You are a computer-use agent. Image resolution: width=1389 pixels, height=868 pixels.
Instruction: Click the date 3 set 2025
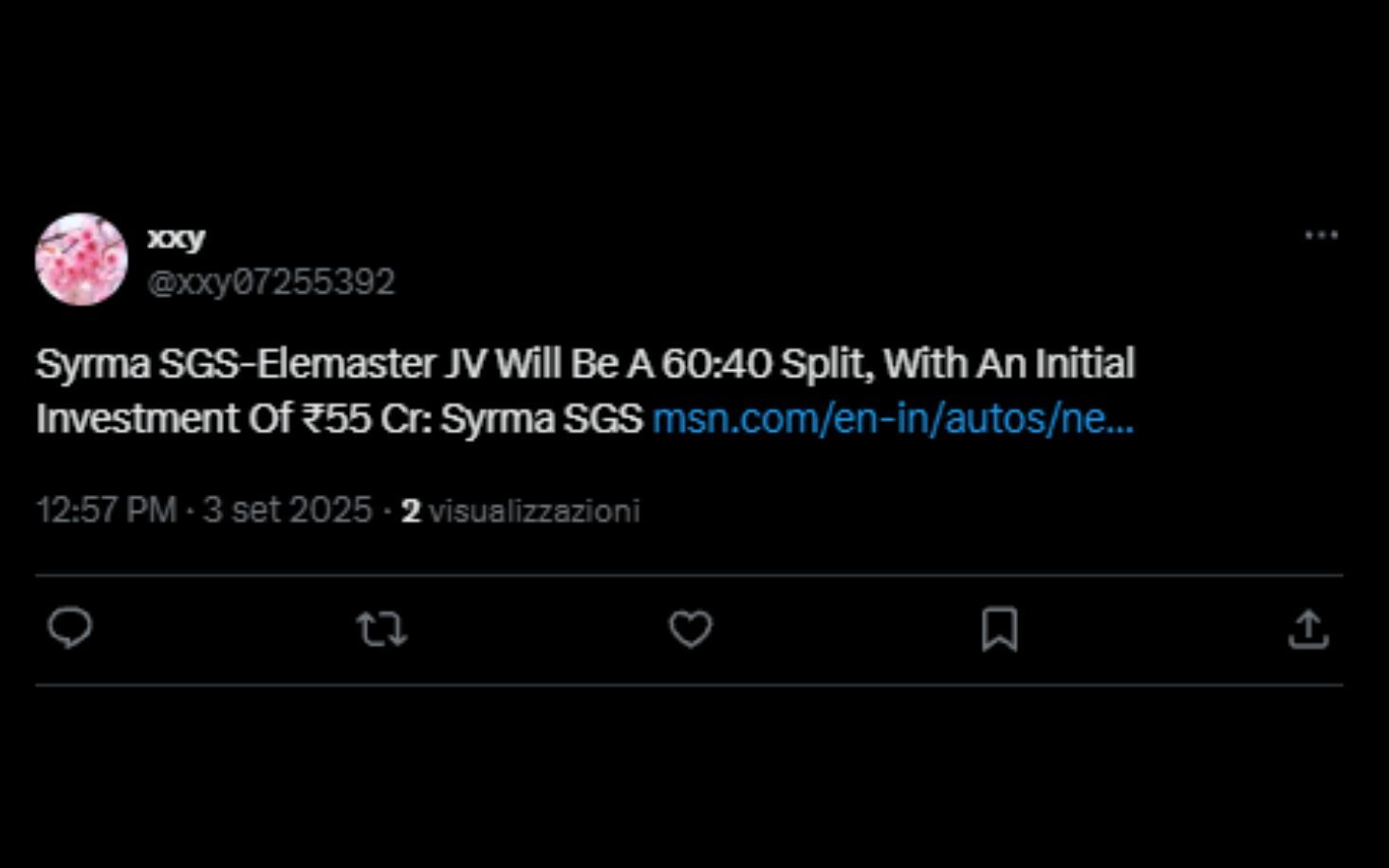coord(287,510)
